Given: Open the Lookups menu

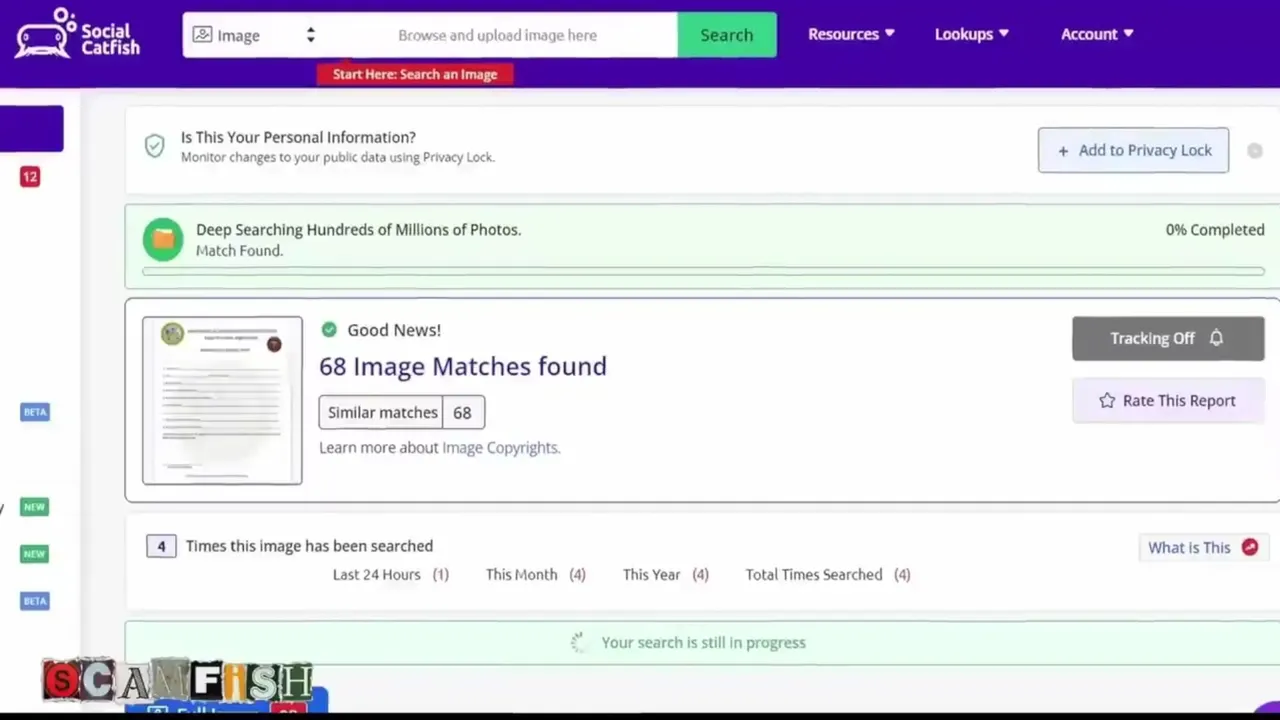Looking at the screenshot, I should coord(971,34).
